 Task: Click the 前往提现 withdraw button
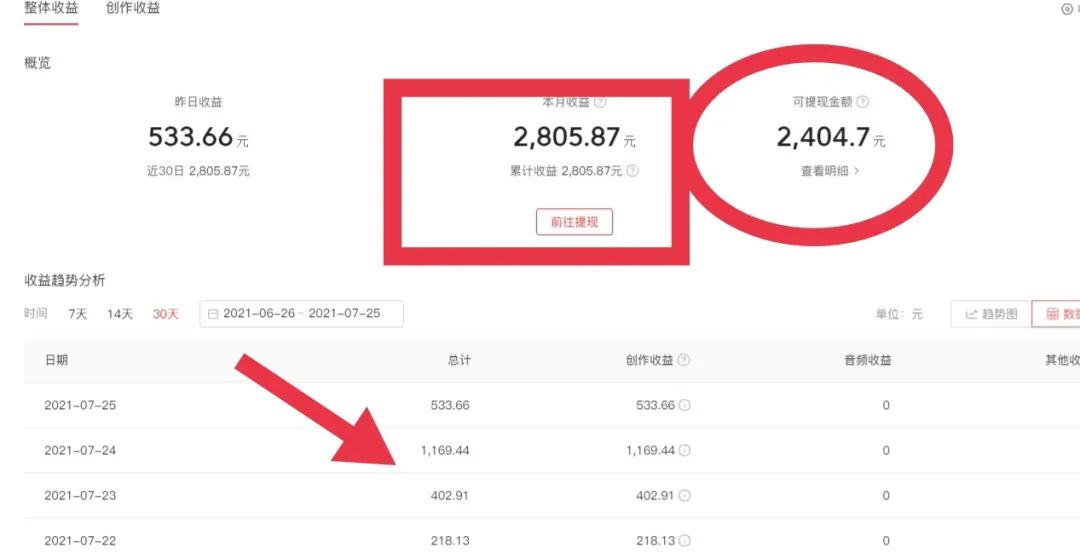[574, 222]
